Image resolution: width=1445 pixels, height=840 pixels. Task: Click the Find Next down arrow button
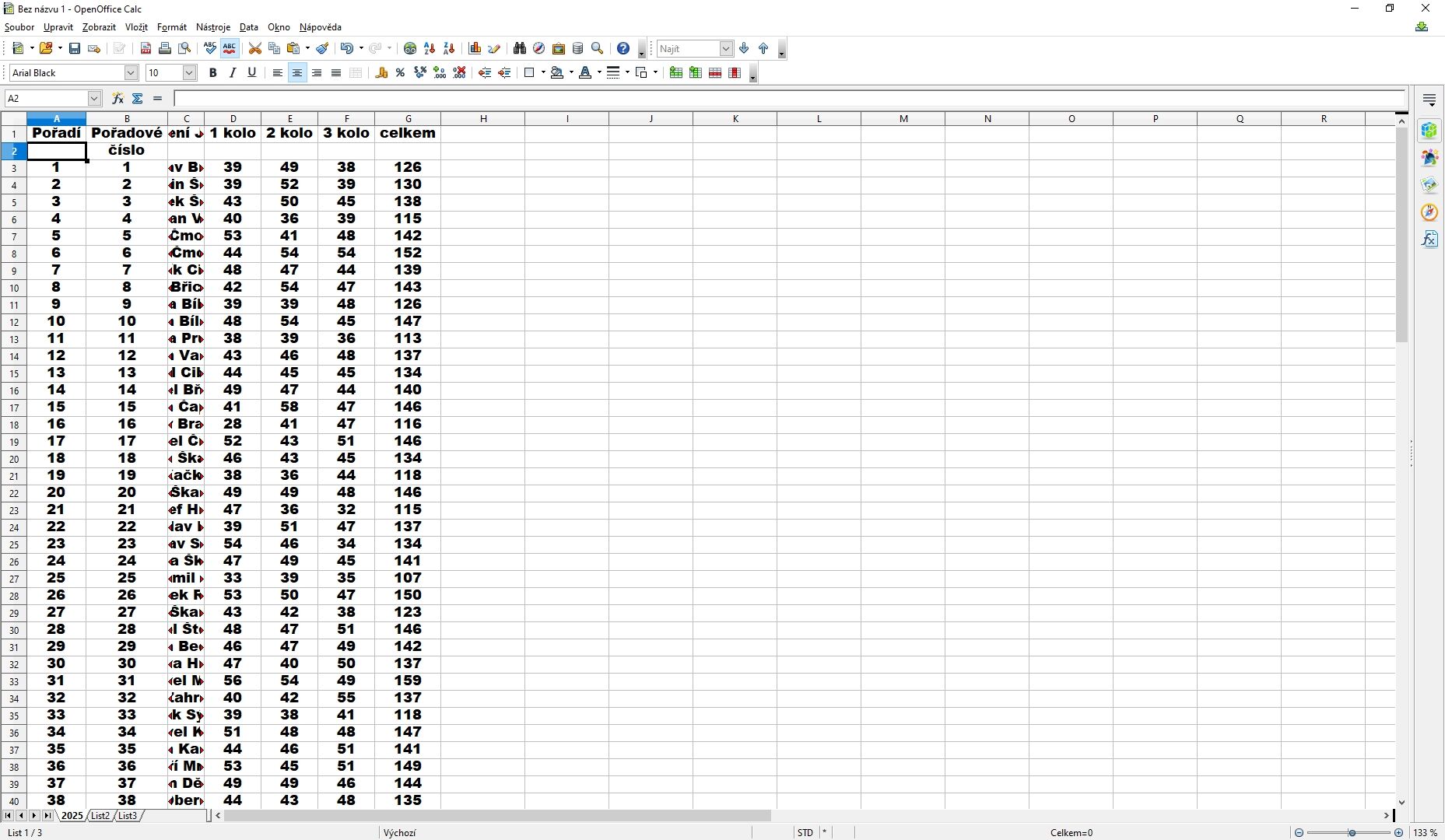coord(744,48)
